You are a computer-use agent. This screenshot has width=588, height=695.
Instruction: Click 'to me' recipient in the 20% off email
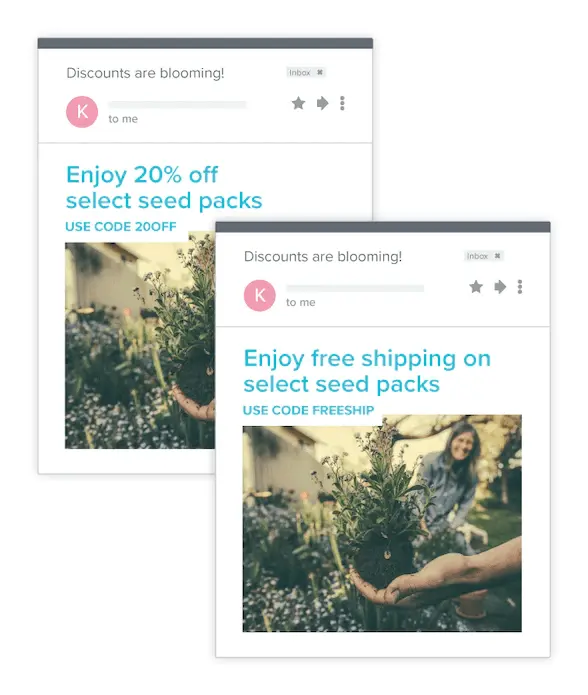[x=123, y=119]
